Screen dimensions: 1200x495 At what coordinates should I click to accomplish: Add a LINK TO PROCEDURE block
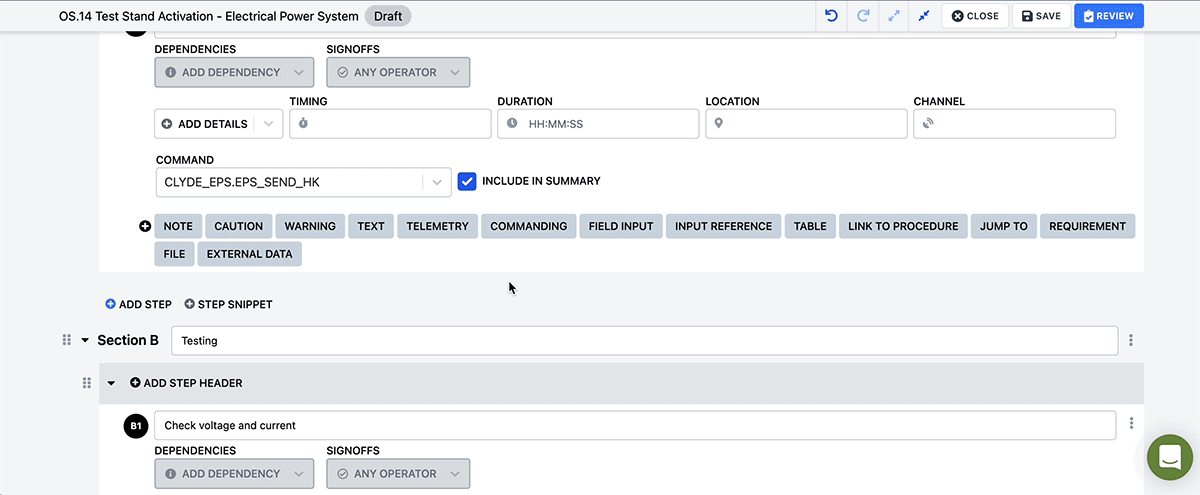(903, 226)
